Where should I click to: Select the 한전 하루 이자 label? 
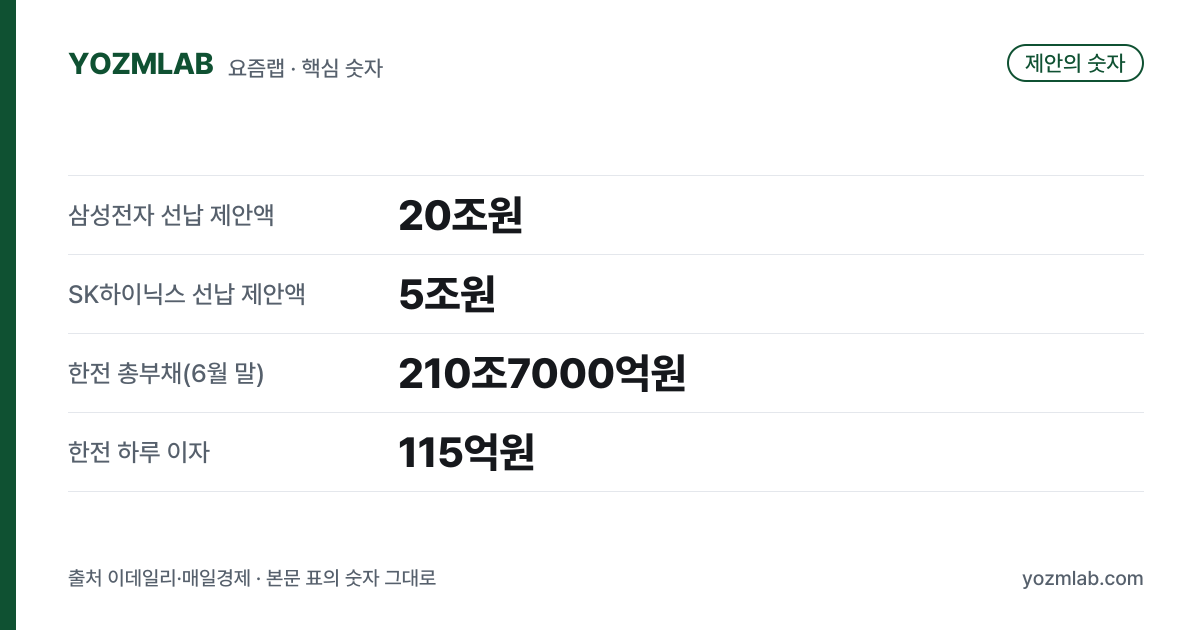click(139, 452)
